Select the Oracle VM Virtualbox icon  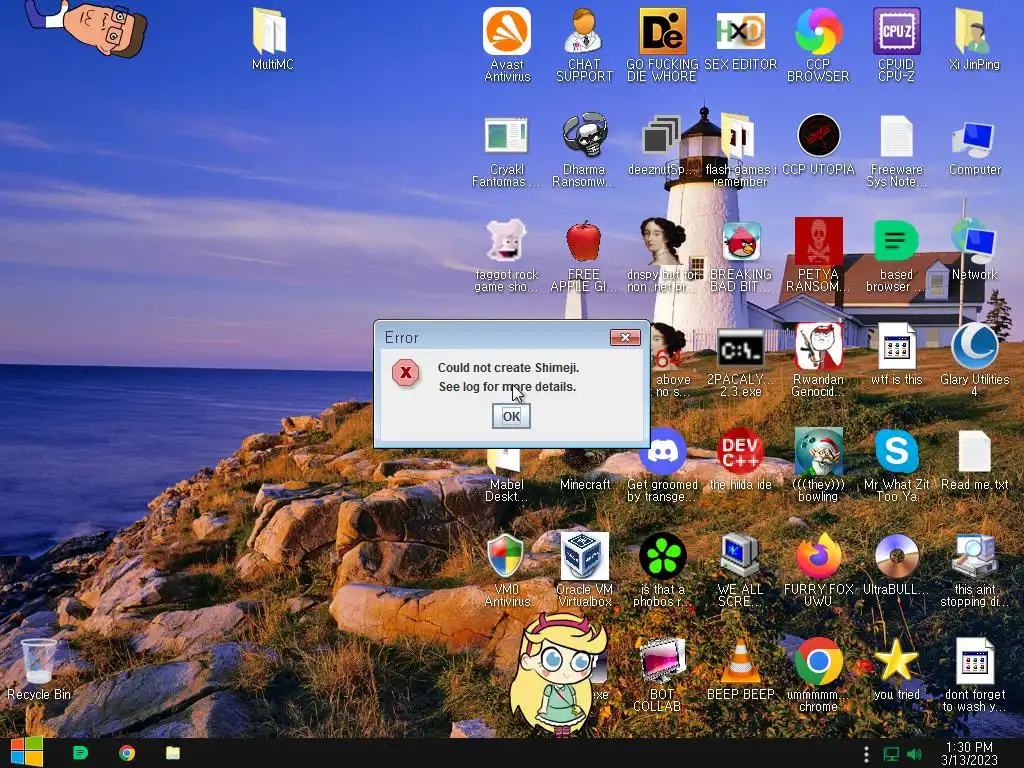click(x=584, y=556)
